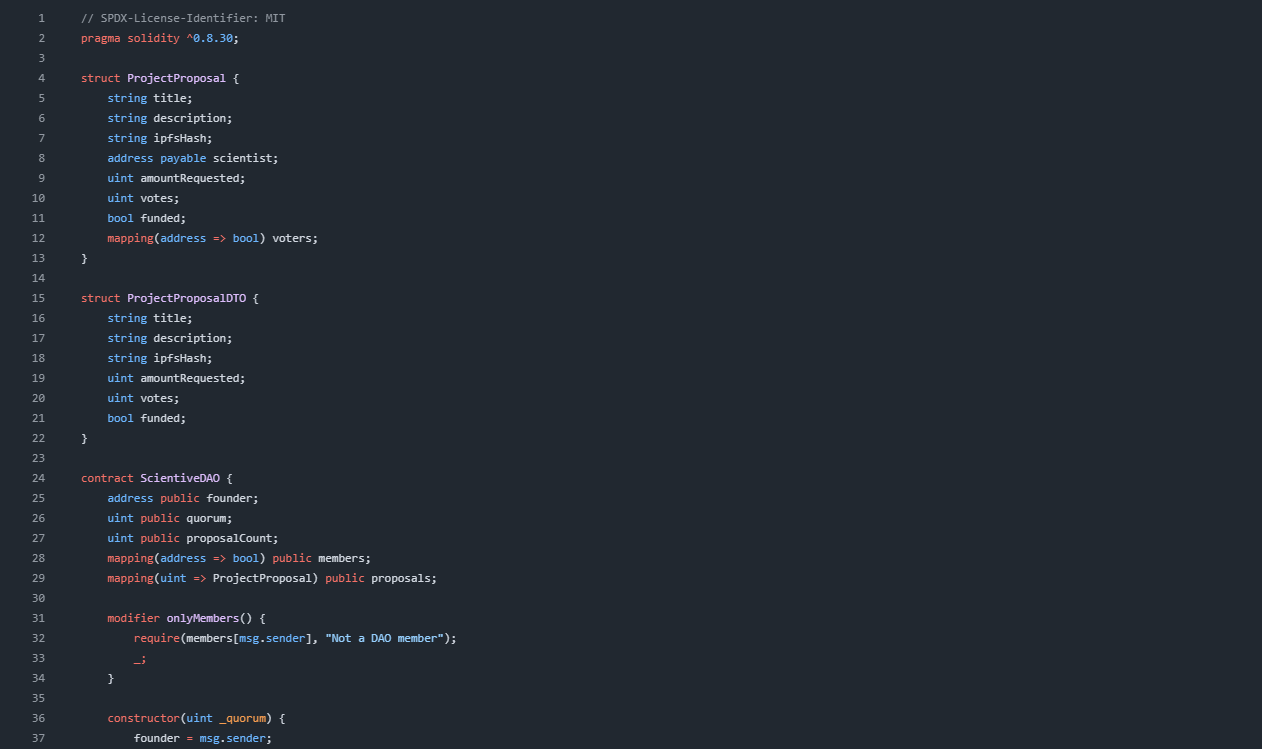
Task: Click the _quorum constructor parameter
Action: 242,718
